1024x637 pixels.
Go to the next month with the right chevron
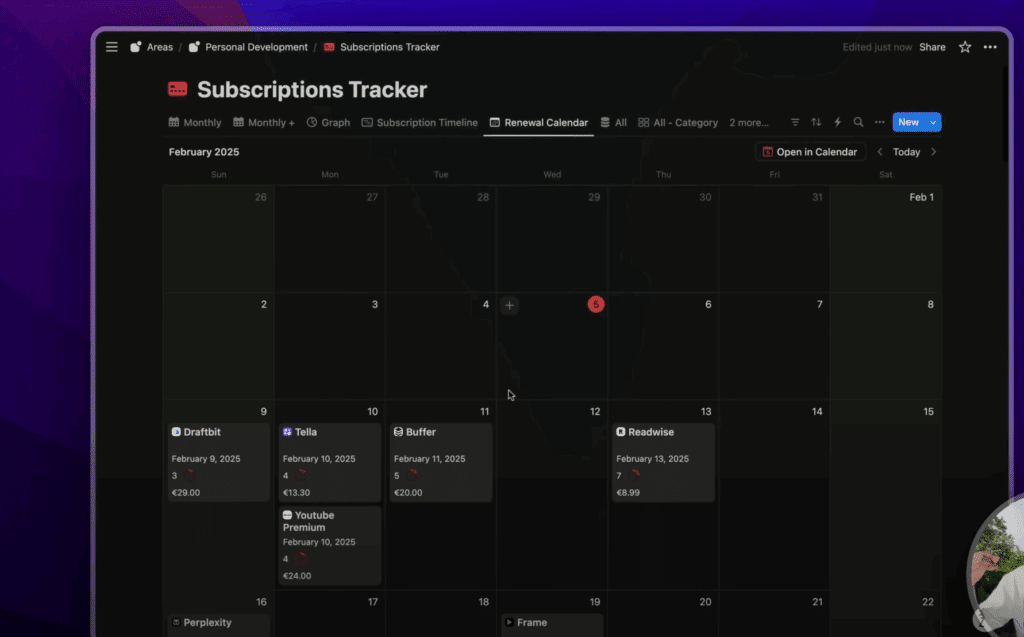tap(934, 152)
